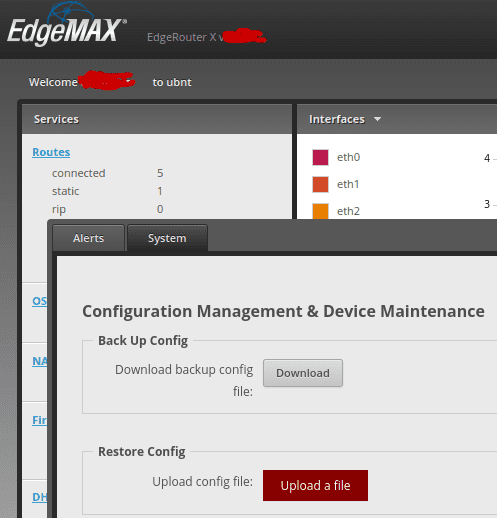
Task: Click the Upload a file button
Action: [x=315, y=486]
